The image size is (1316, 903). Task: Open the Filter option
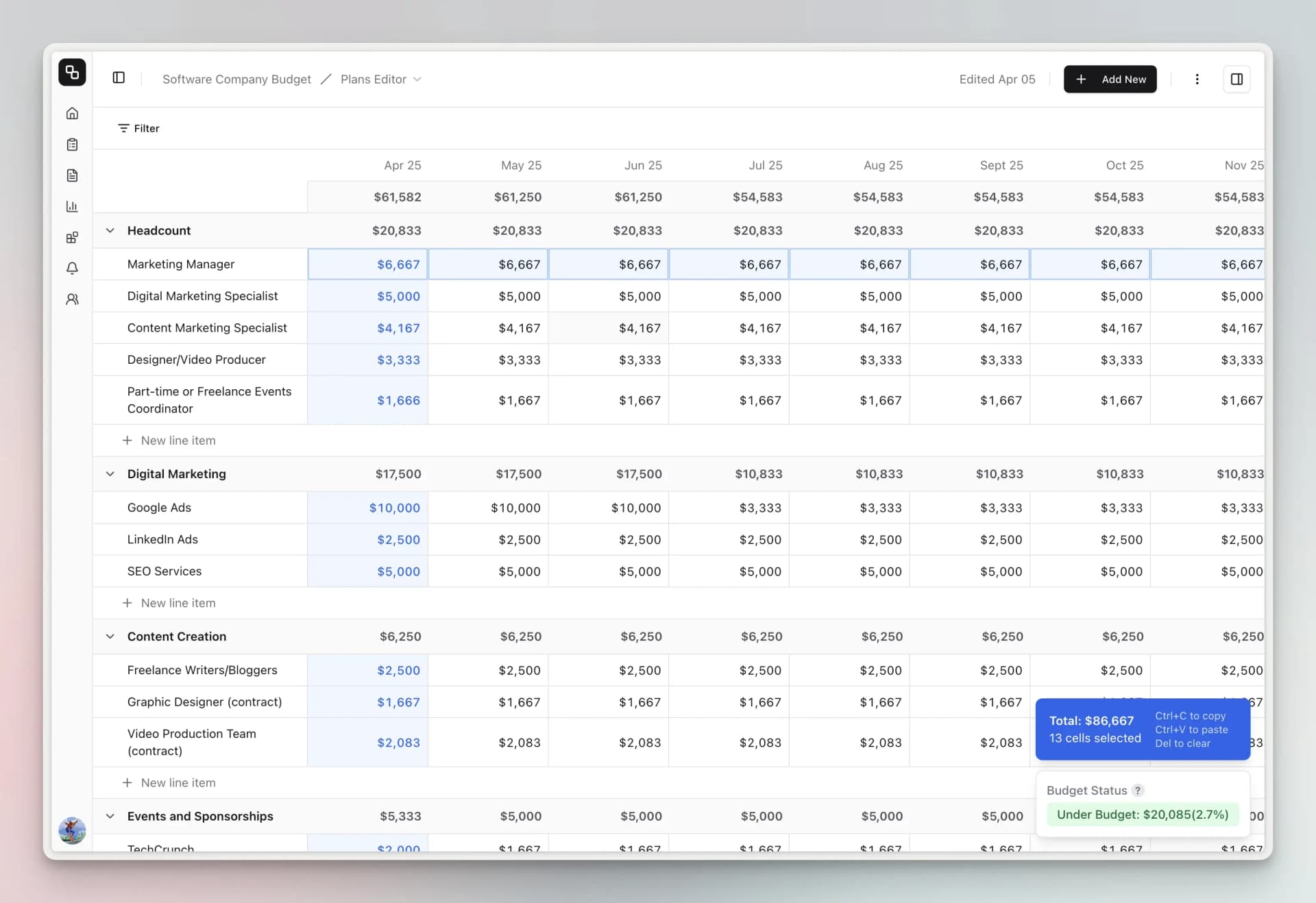(138, 128)
